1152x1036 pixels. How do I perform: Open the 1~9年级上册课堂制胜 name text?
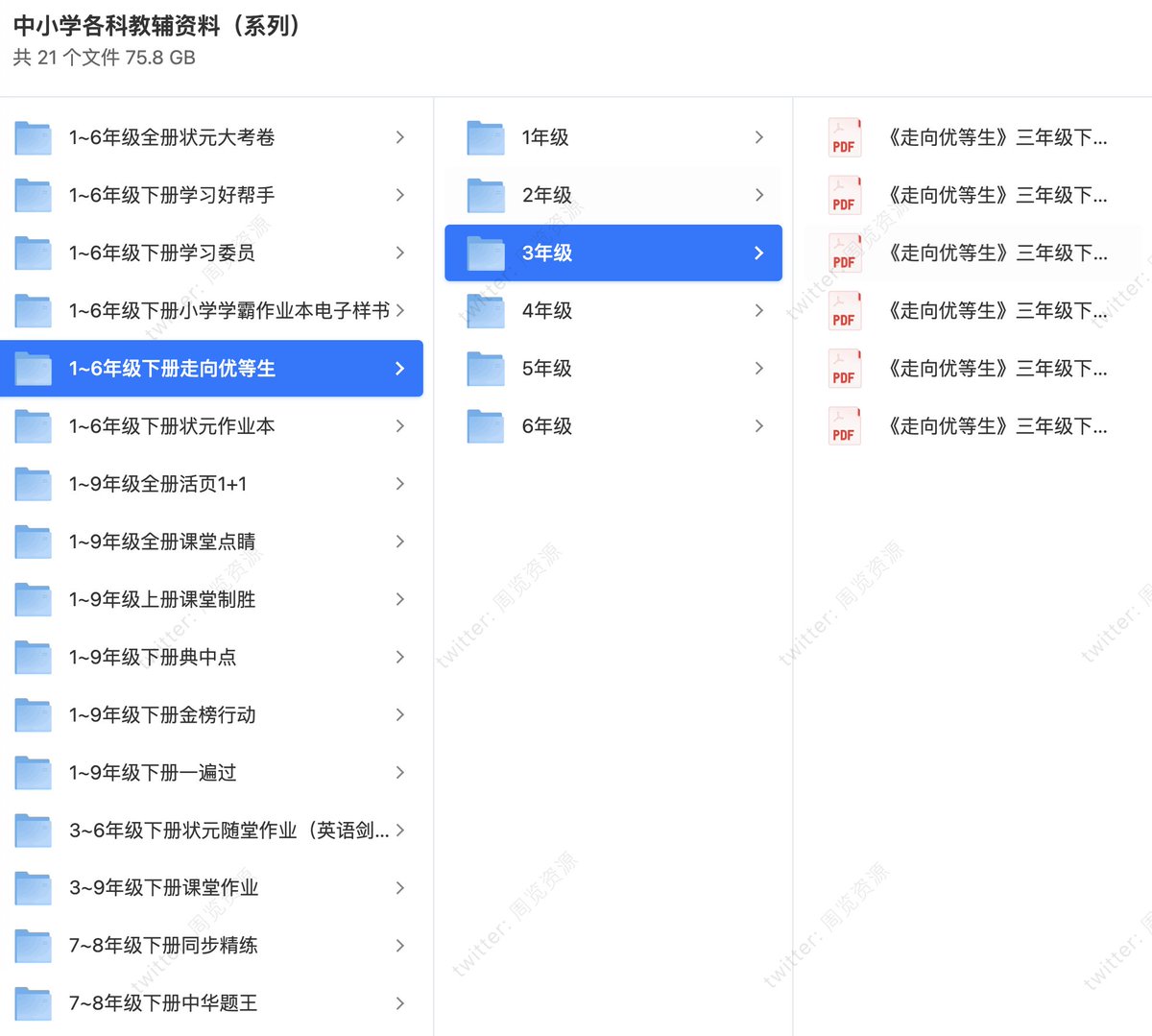[x=162, y=599]
